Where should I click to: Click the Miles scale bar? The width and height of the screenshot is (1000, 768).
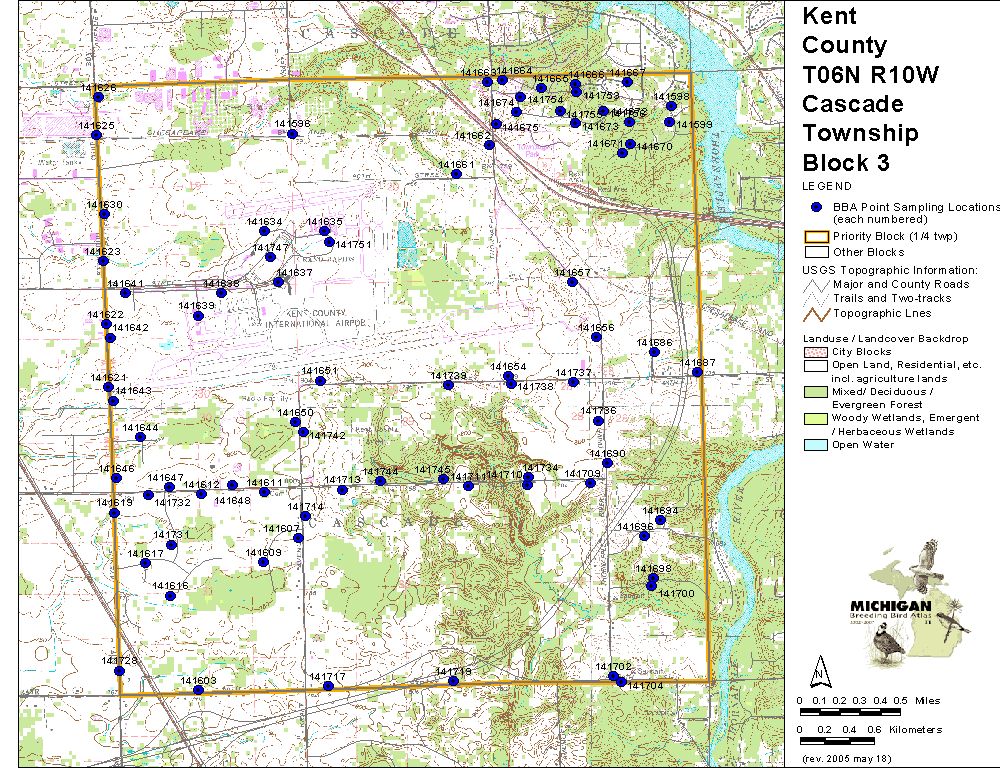click(x=848, y=711)
